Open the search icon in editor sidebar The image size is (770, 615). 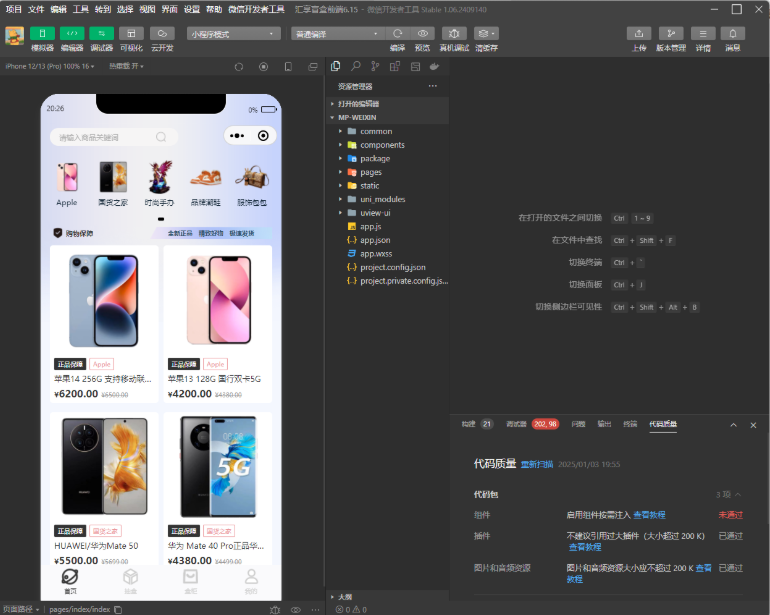(355, 66)
